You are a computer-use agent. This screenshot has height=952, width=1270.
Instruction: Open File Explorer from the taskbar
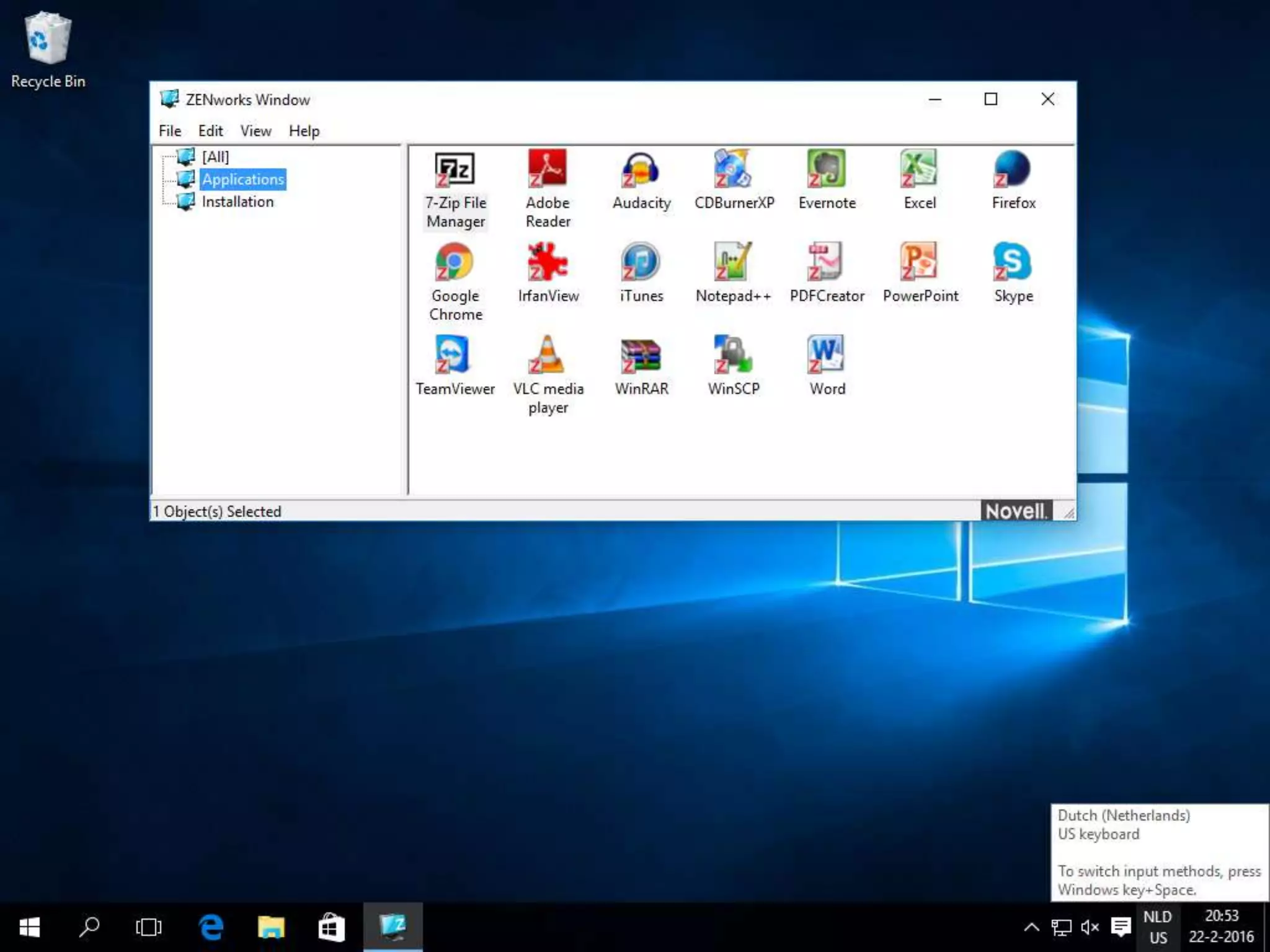[271, 927]
